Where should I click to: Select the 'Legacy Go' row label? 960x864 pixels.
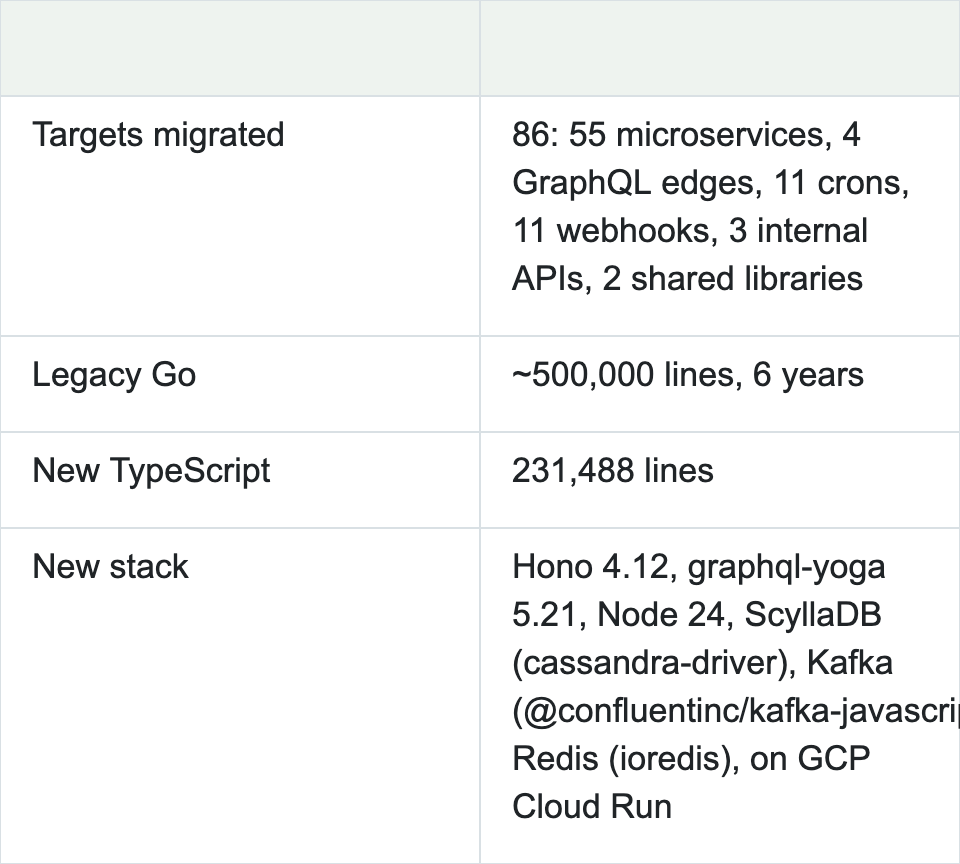pos(114,375)
